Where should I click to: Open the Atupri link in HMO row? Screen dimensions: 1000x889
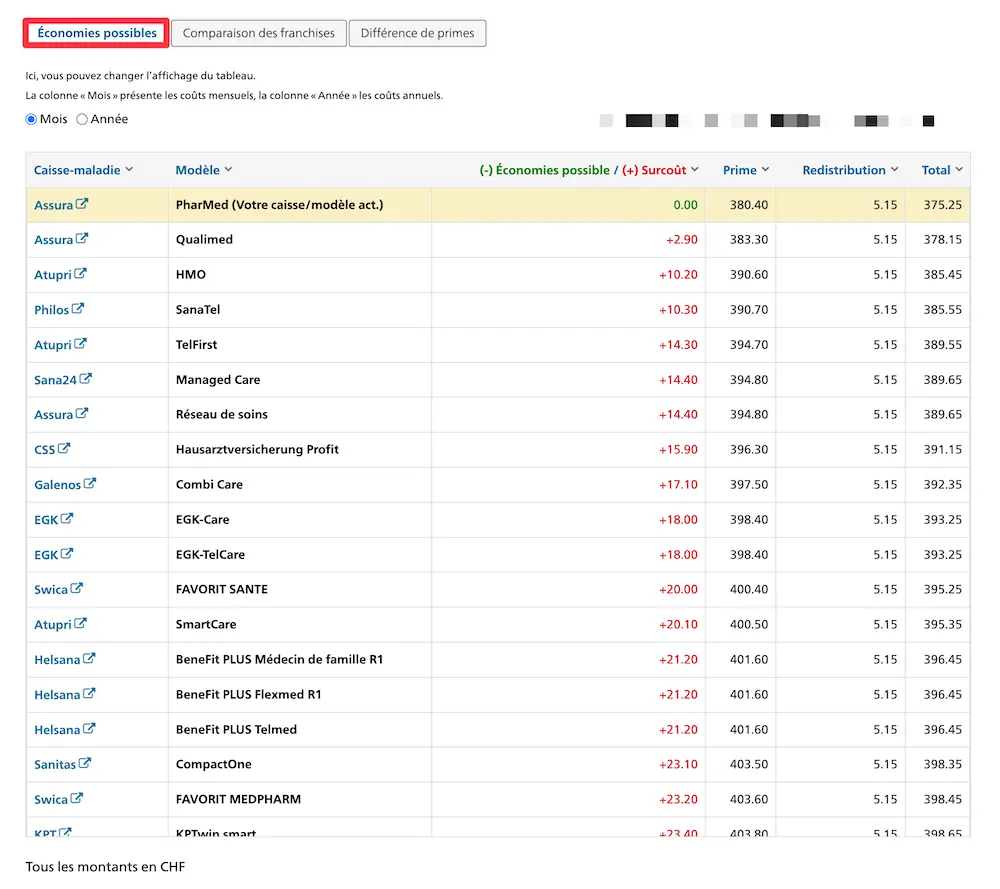(53, 274)
